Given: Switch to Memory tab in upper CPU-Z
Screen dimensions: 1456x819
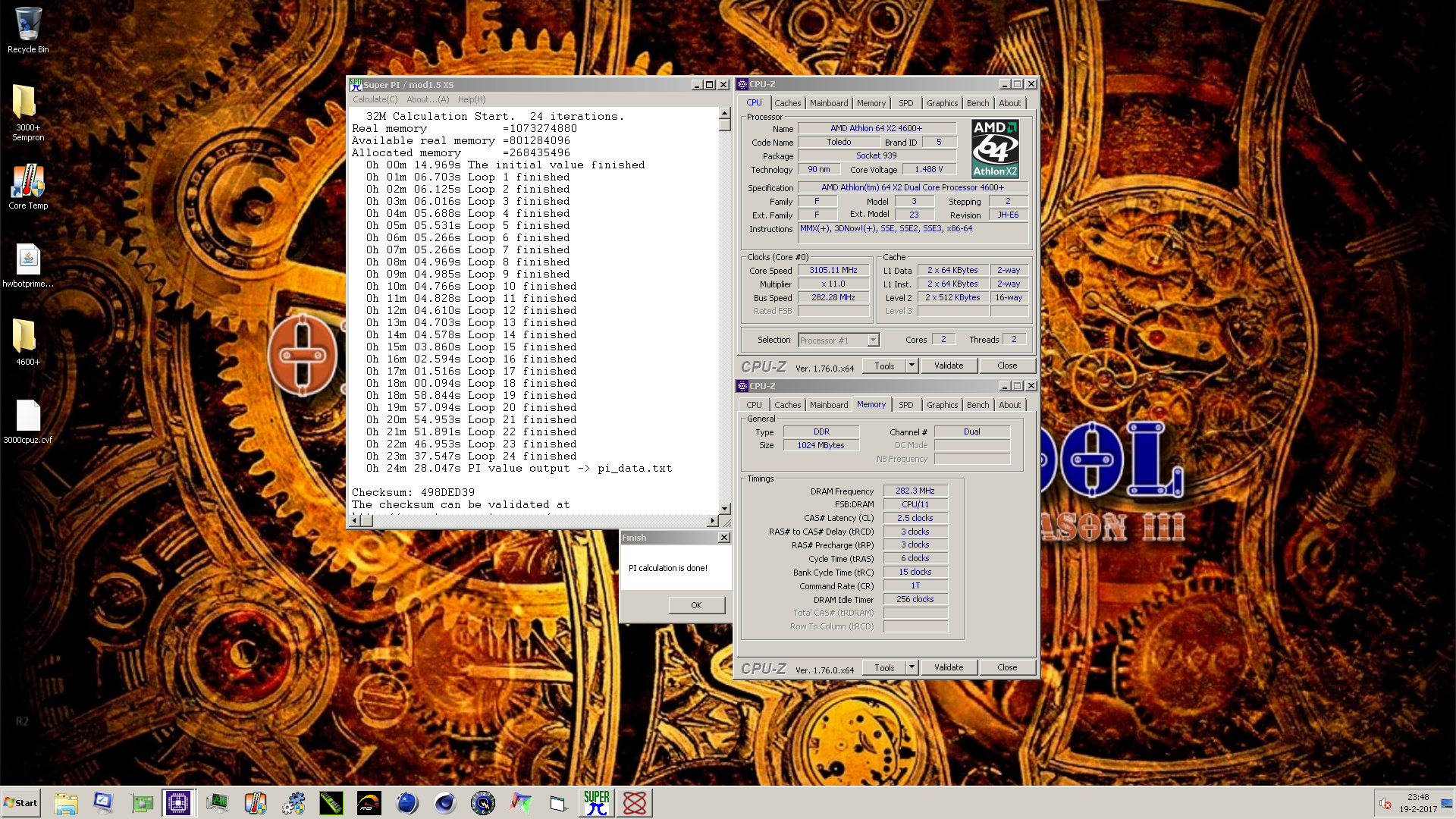Looking at the screenshot, I should pos(871,103).
